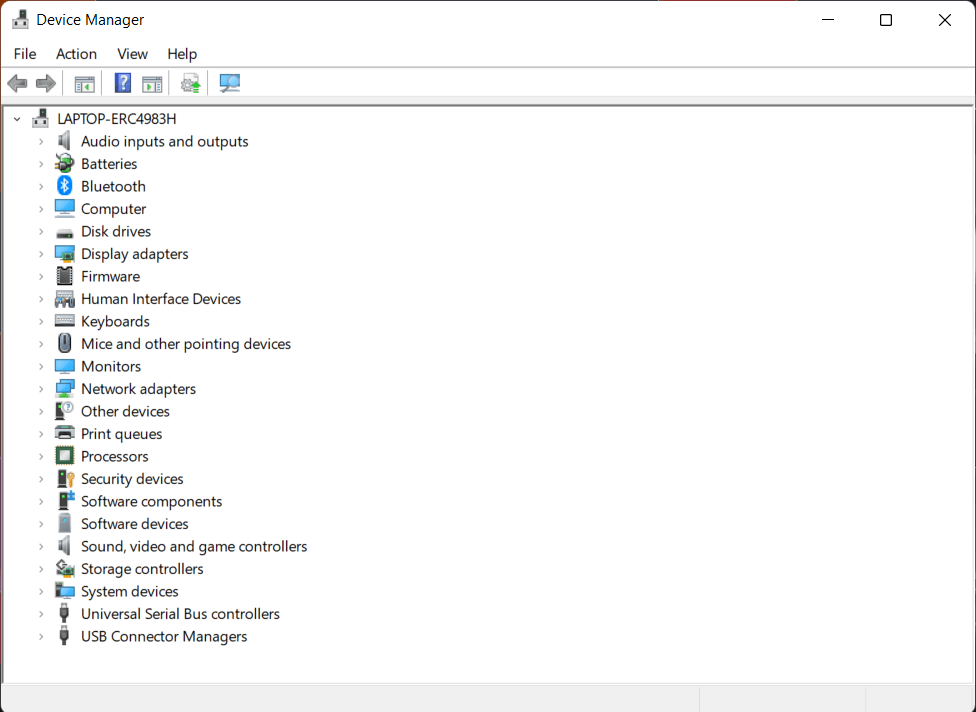The width and height of the screenshot is (976, 712).
Task: Select the Software components label
Action: [151, 501]
